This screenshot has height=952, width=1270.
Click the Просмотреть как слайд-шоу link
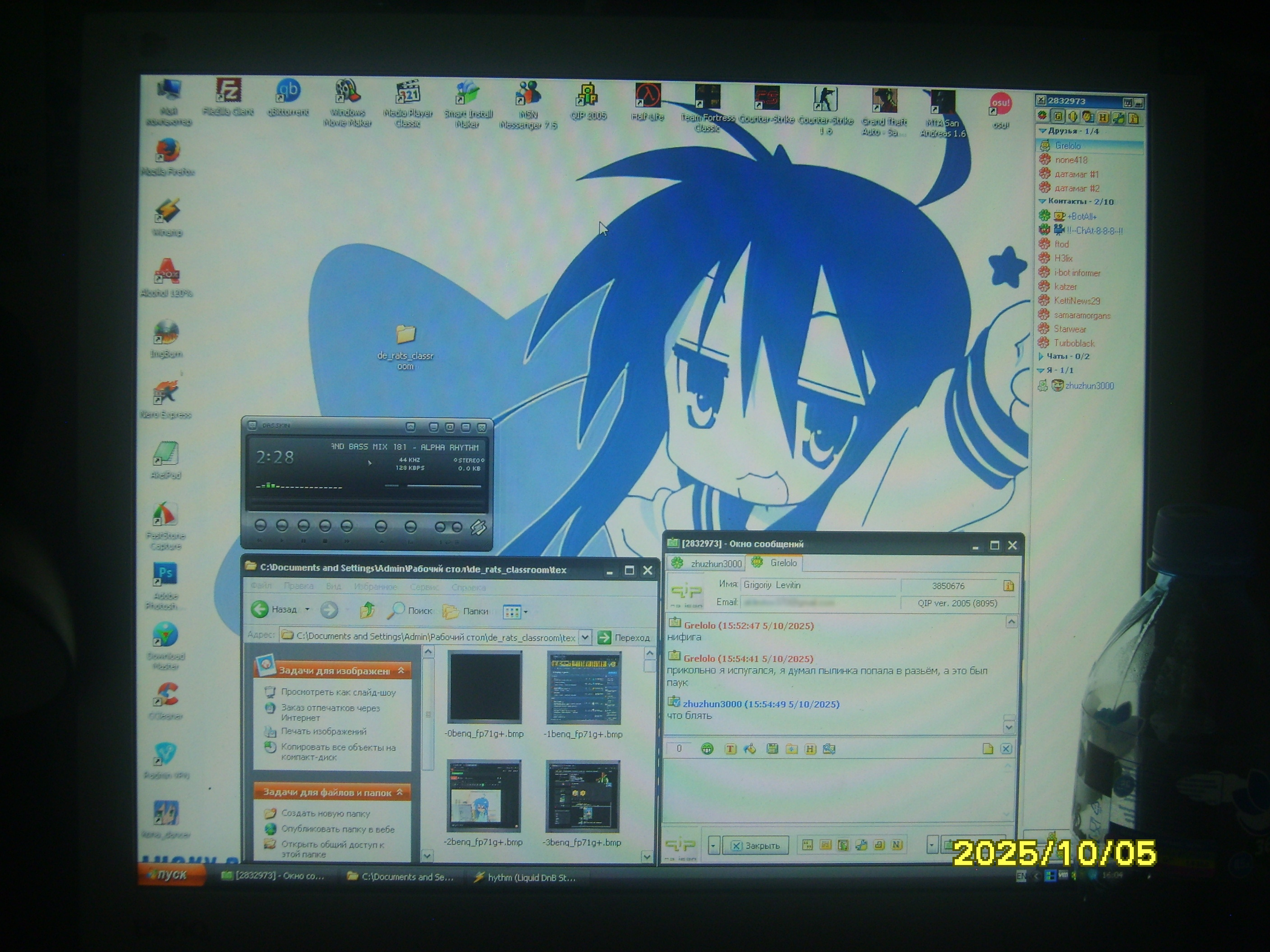click(338, 693)
